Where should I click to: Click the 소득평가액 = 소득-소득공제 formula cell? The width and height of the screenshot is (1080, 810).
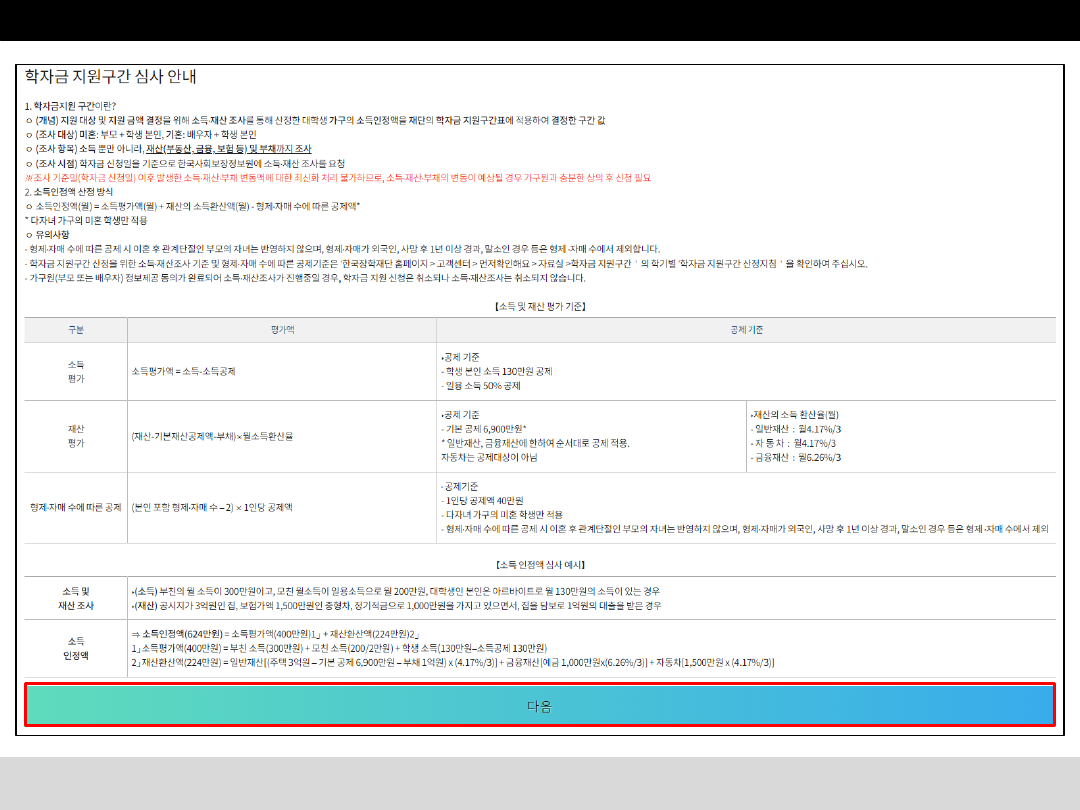pos(184,371)
